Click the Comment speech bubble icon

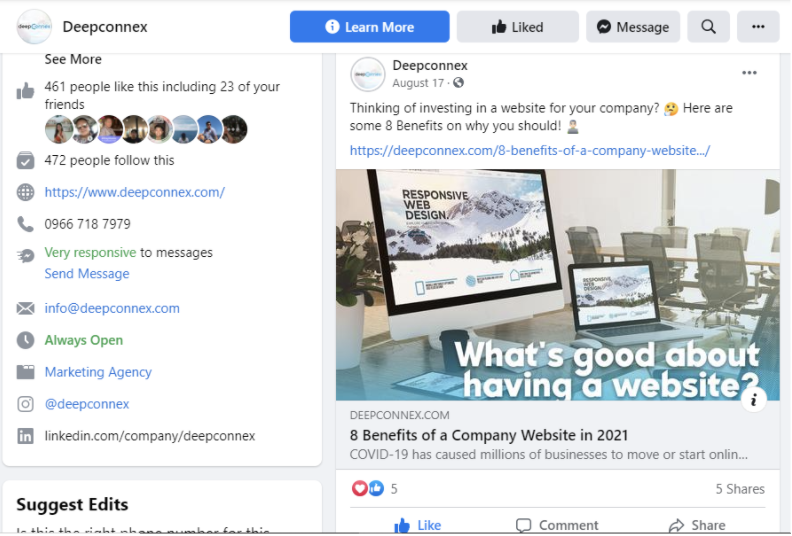pos(524,525)
